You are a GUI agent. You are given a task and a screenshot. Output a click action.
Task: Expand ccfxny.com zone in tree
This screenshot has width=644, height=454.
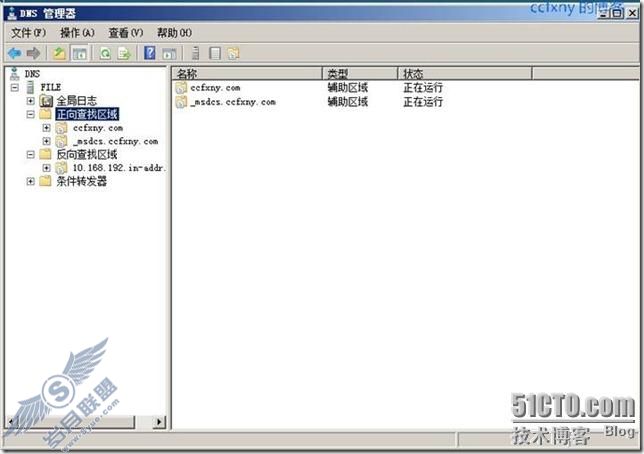pos(46,128)
